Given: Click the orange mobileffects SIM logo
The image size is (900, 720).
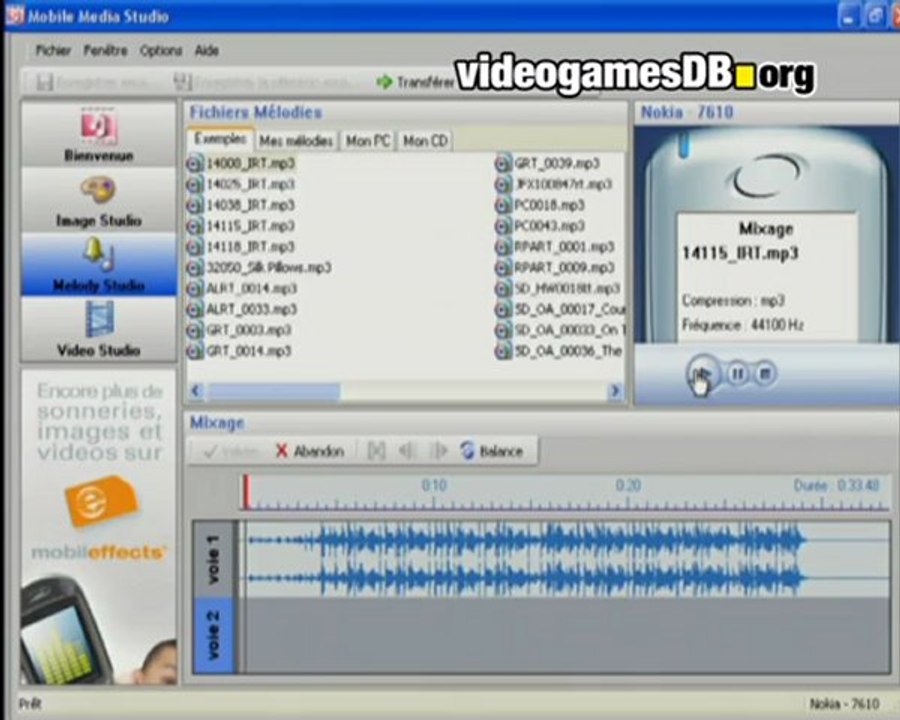Looking at the screenshot, I should 100,501.
